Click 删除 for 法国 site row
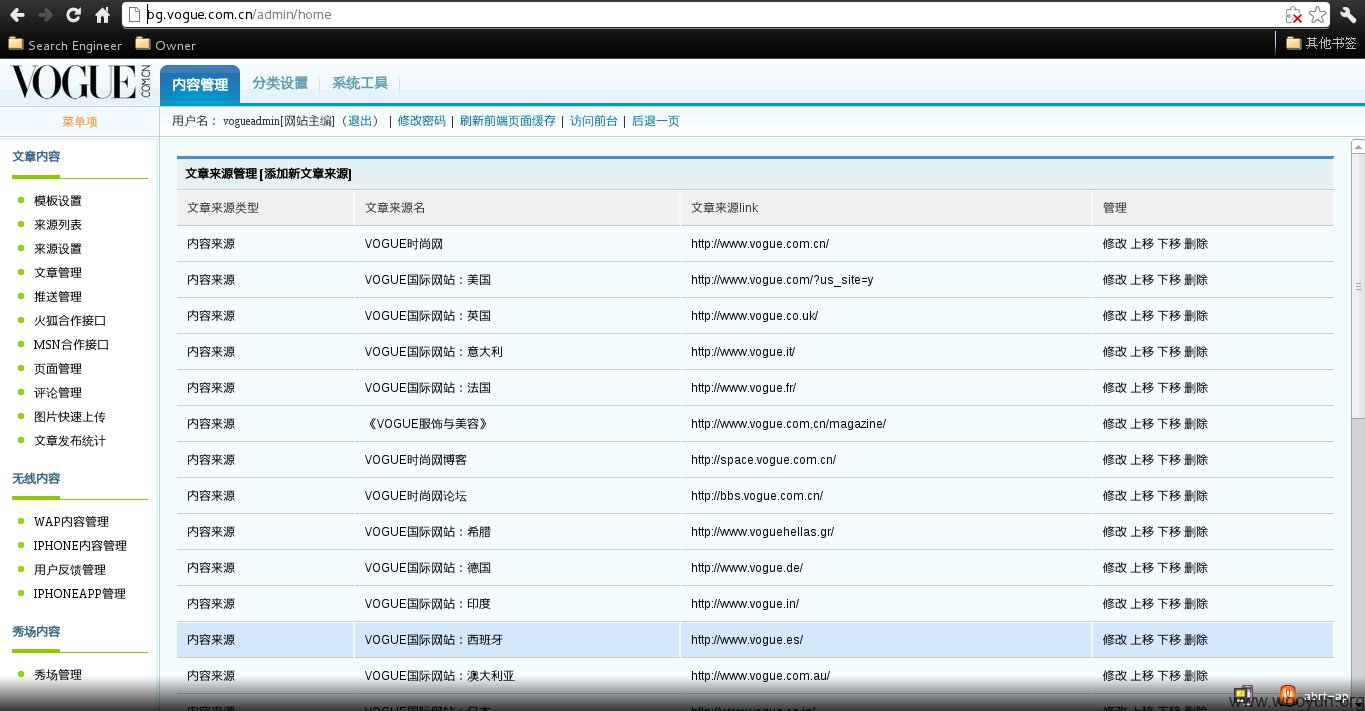This screenshot has width=1365, height=711. 1196,388
